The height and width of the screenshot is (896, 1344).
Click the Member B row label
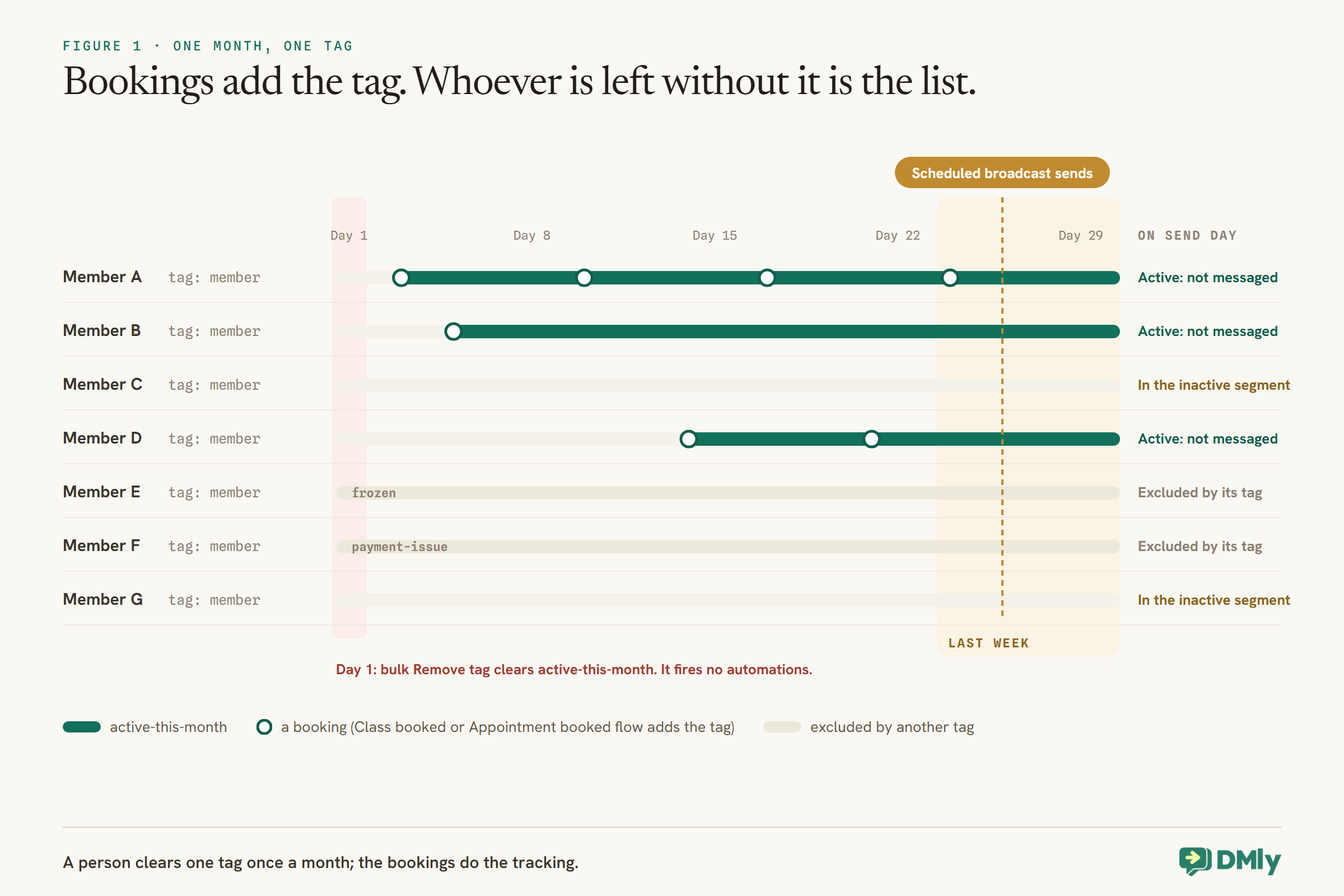pyautogui.click(x=102, y=331)
